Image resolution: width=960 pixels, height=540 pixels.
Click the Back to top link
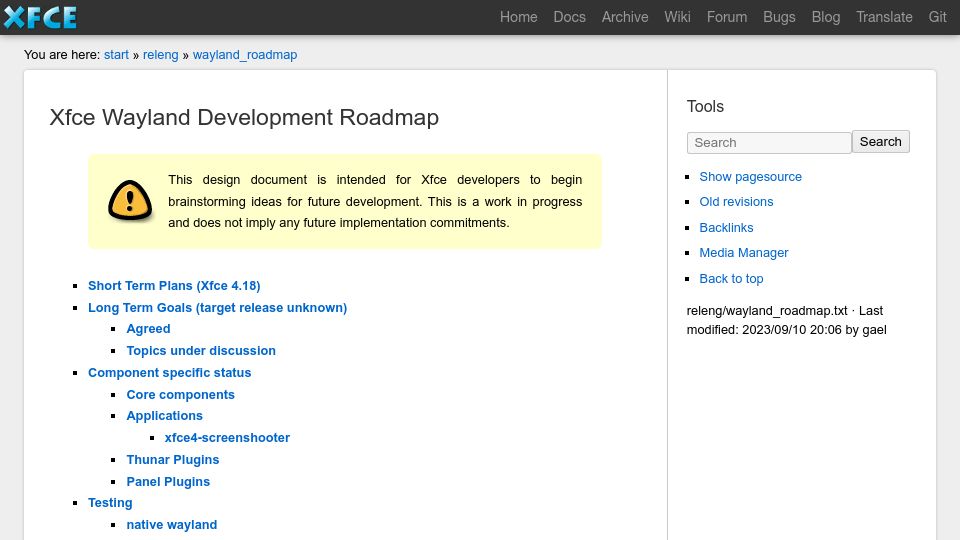pyautogui.click(x=731, y=279)
